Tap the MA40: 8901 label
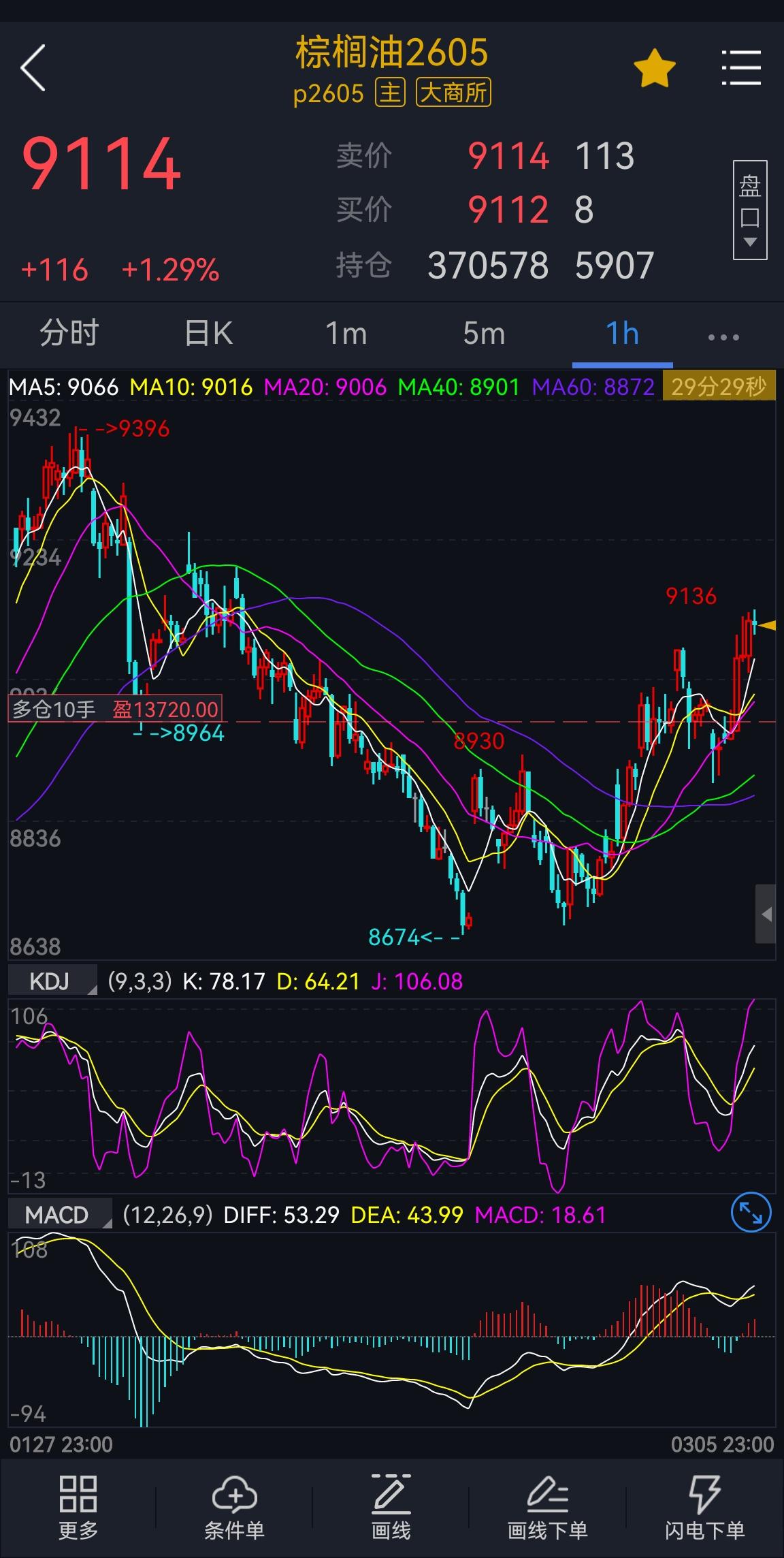This screenshot has height=1558, width=784. 459,387
